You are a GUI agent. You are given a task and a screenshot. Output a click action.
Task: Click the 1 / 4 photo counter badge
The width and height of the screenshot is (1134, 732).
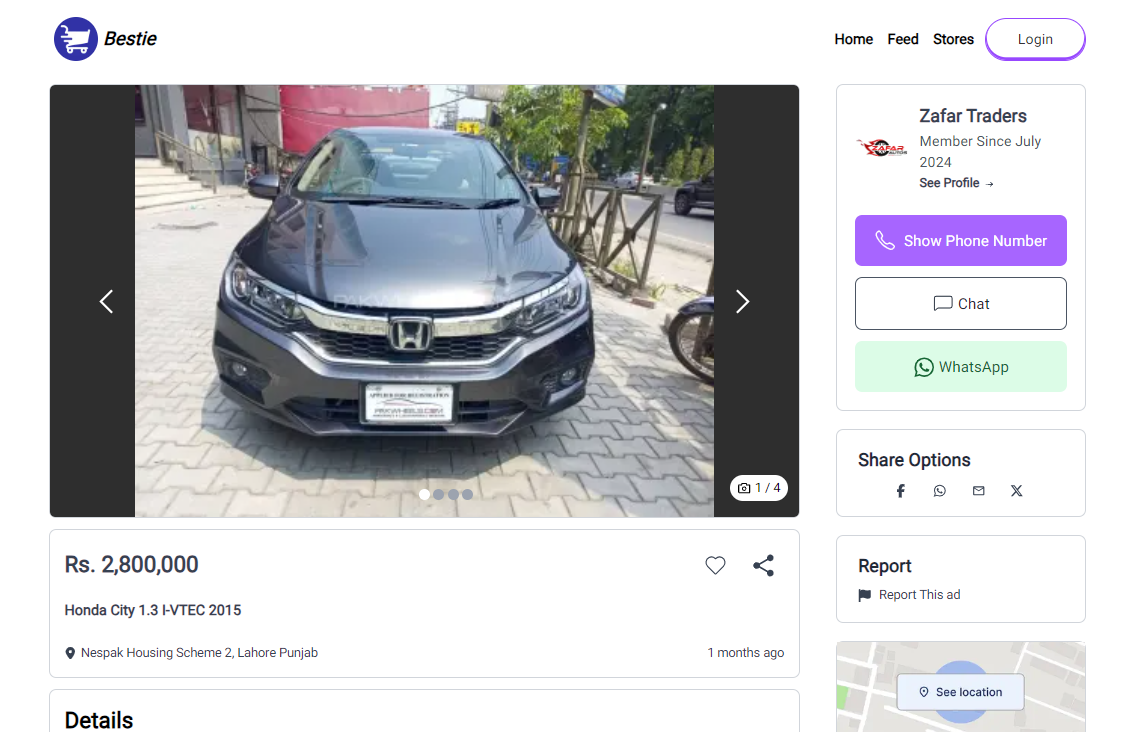click(759, 488)
